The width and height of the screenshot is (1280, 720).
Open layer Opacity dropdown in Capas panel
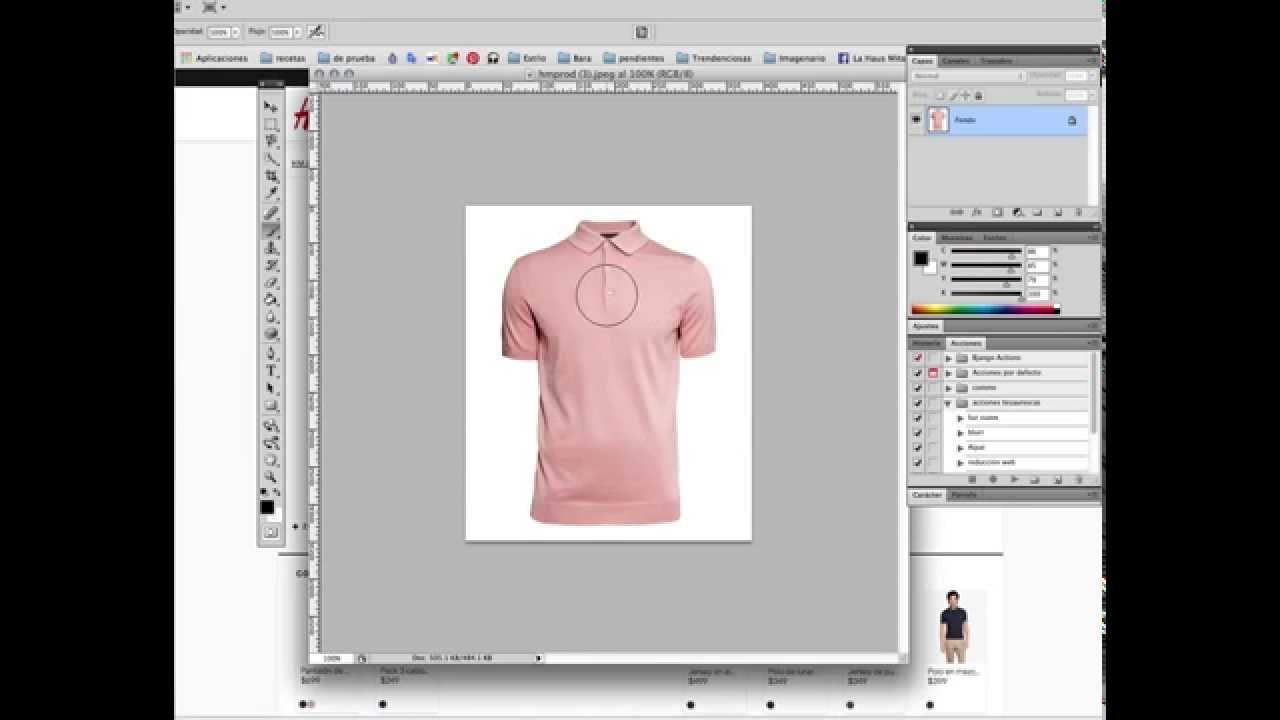1091,76
